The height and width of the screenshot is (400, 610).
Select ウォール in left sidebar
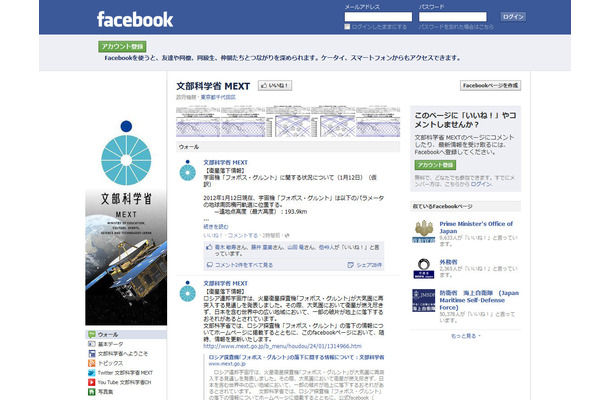click(x=126, y=334)
